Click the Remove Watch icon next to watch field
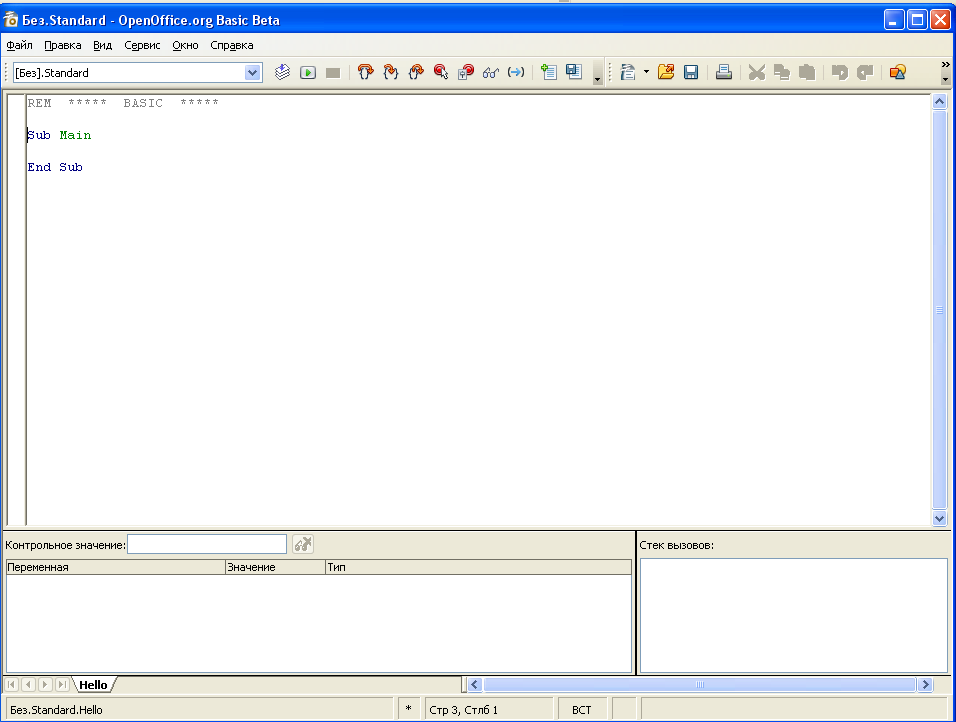Screen dimensions: 956x722 303,544
